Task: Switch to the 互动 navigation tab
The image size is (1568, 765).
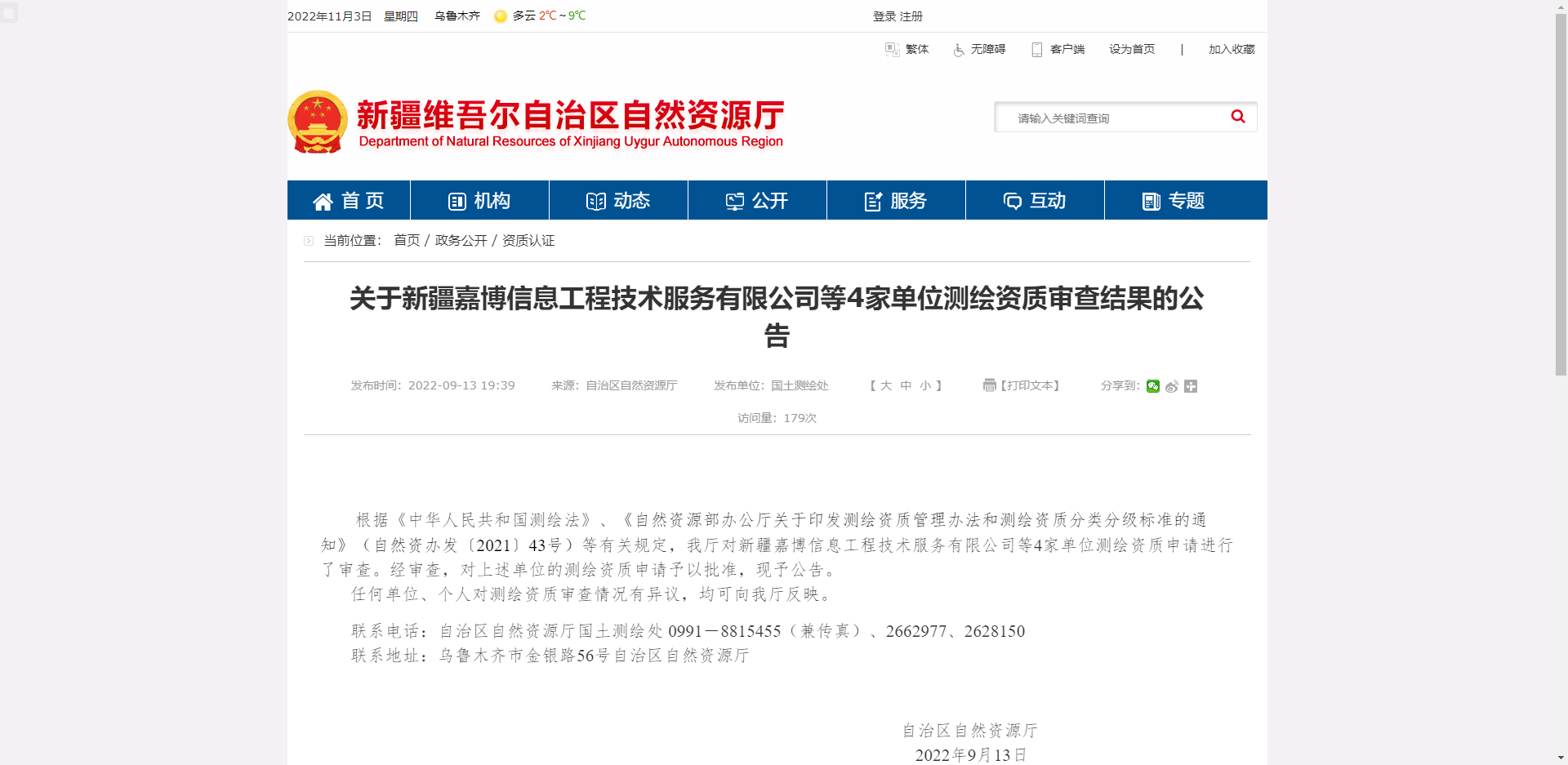Action: [1034, 200]
